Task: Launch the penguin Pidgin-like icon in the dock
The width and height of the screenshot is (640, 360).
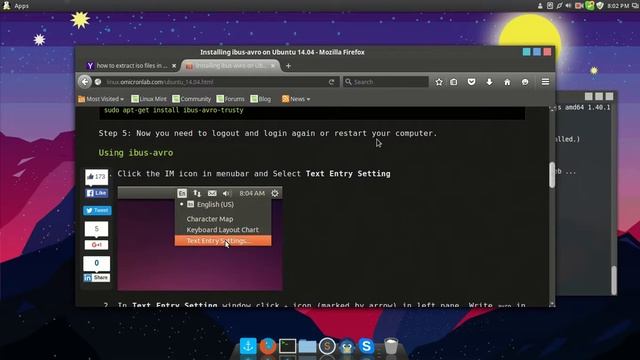Action: tap(347, 346)
